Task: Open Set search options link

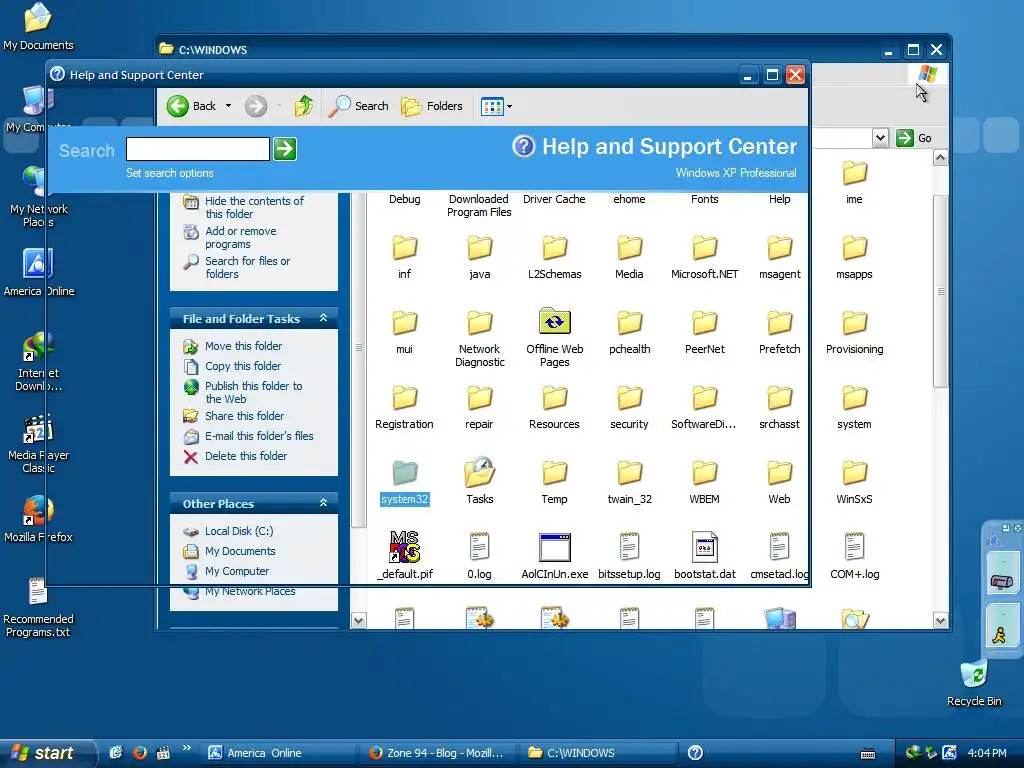Action: pyautogui.click(x=170, y=173)
